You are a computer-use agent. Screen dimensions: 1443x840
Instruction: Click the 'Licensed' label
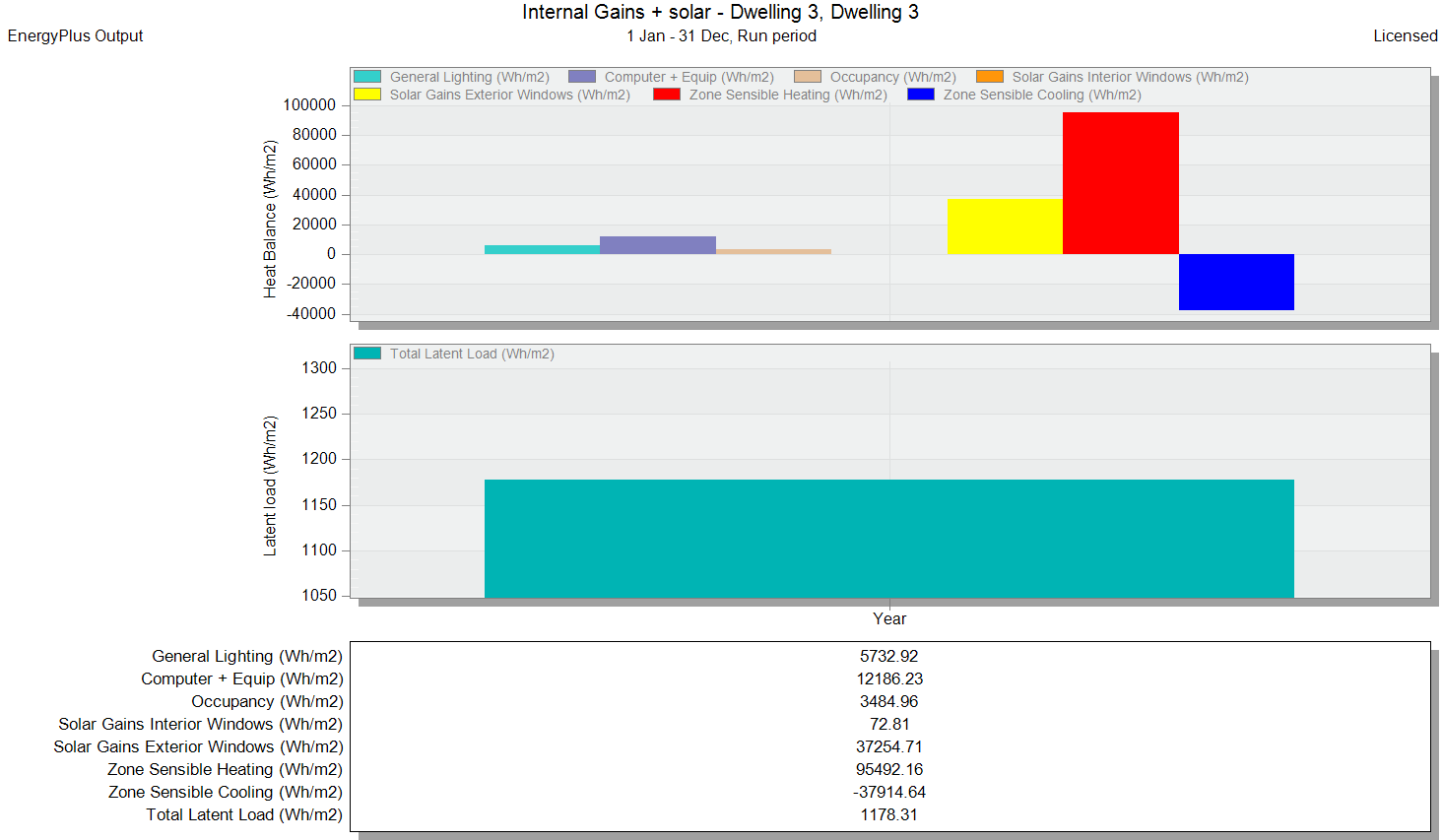1406,35
